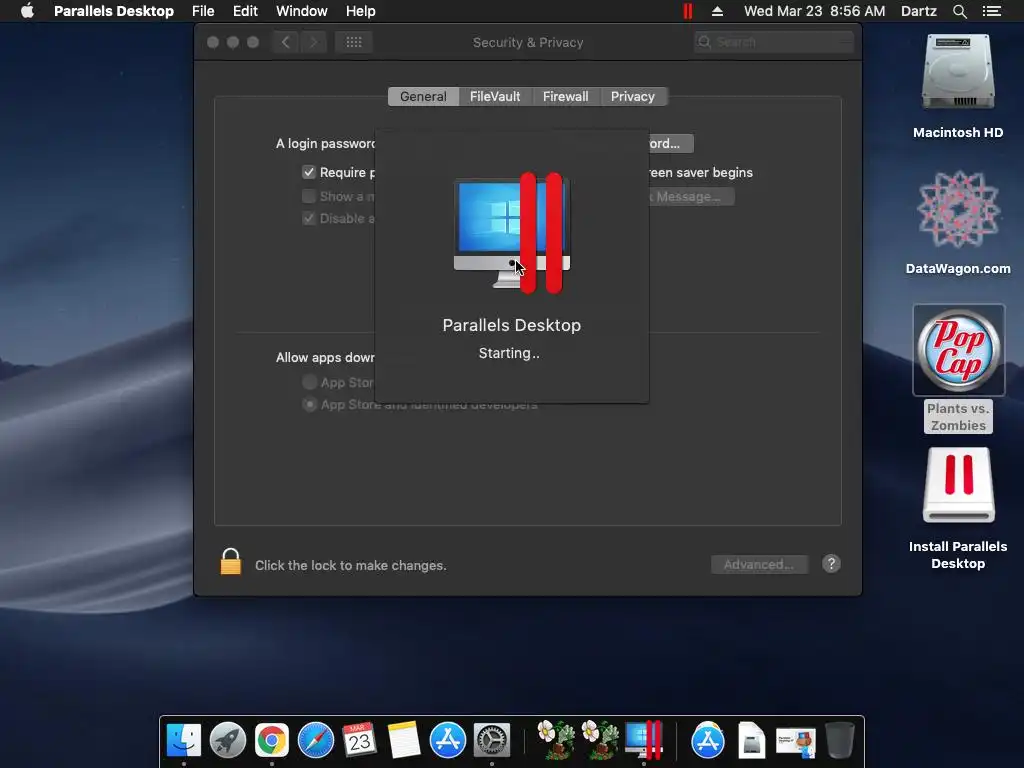Select the App Store radio button
The height and width of the screenshot is (768, 1024).
pyautogui.click(x=310, y=382)
